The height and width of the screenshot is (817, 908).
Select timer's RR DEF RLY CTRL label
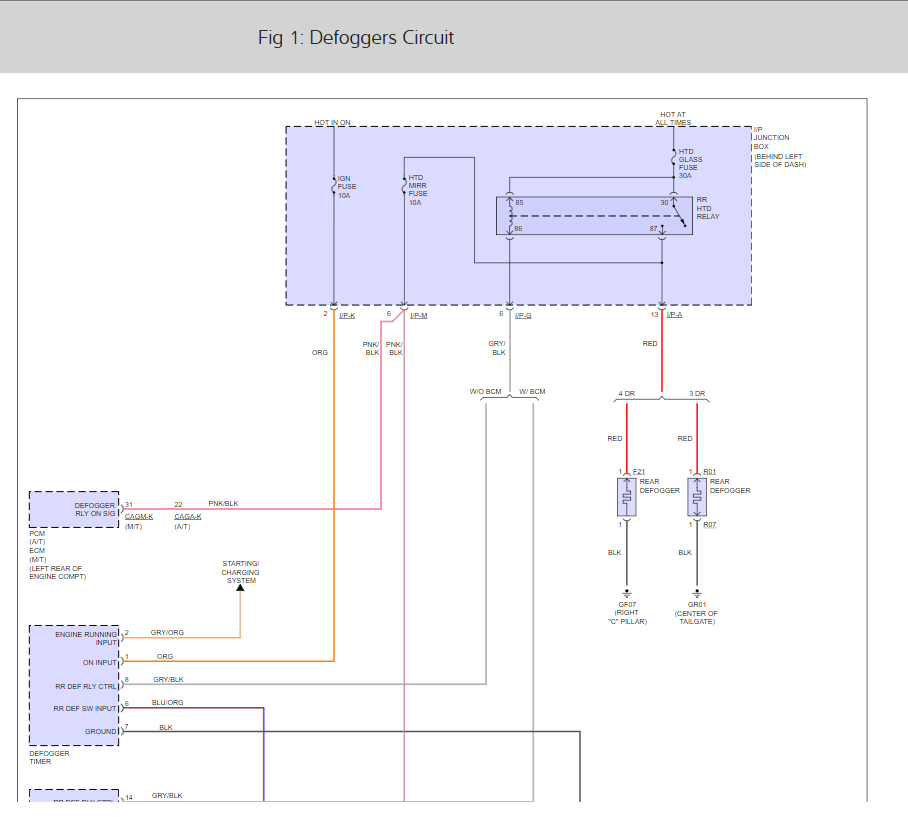point(86,687)
